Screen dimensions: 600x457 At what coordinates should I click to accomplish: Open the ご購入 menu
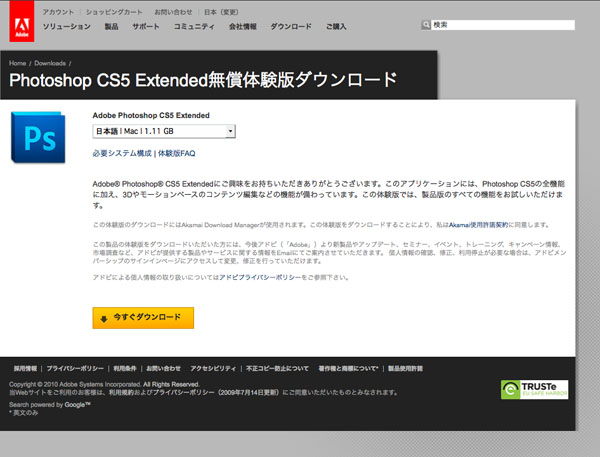point(336,26)
